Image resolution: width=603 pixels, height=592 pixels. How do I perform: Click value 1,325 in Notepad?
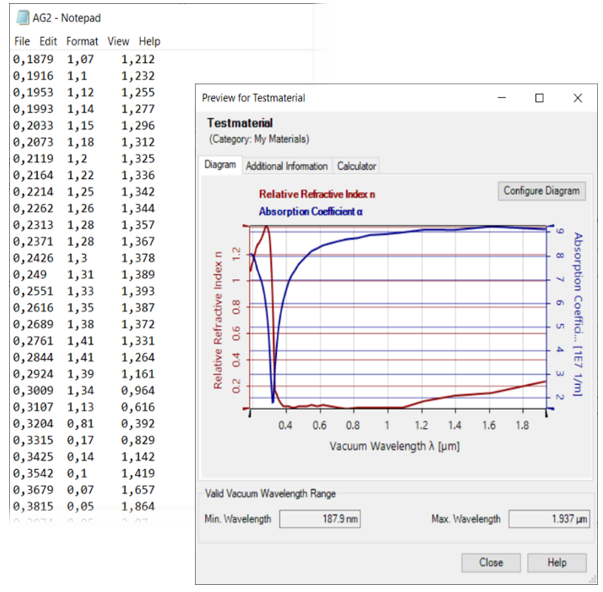(138, 158)
